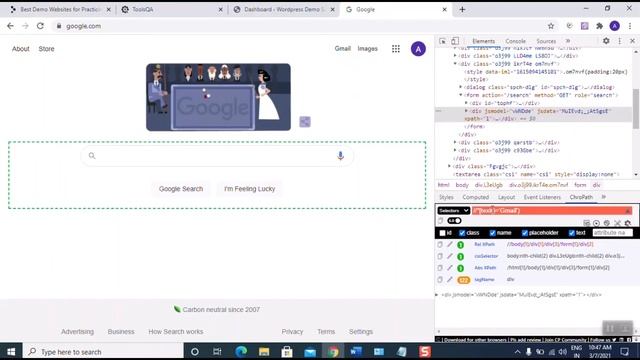Copy the Rel XPath value
The height and width of the screenshot is (360, 640).
point(440,244)
